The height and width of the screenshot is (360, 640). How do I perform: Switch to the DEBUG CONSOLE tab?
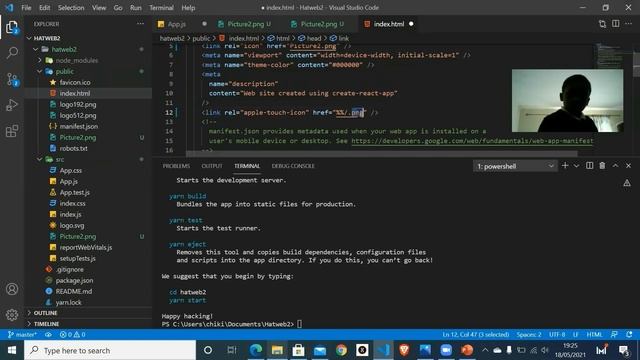tap(293, 166)
